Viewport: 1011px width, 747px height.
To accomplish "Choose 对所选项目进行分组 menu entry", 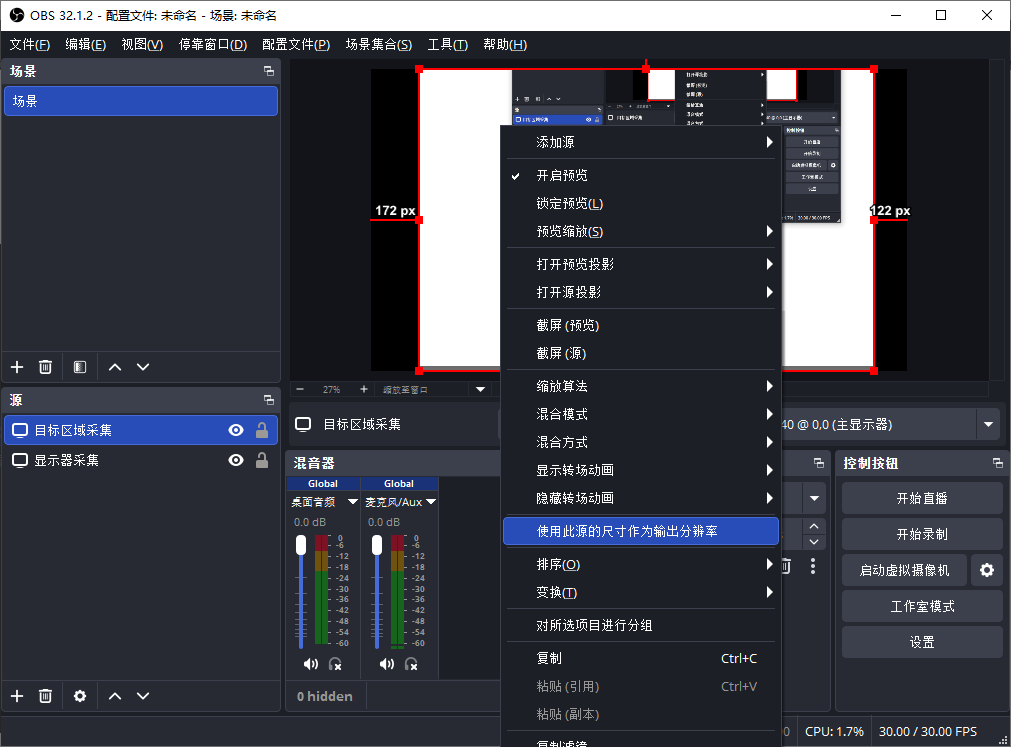I will click(x=641, y=625).
